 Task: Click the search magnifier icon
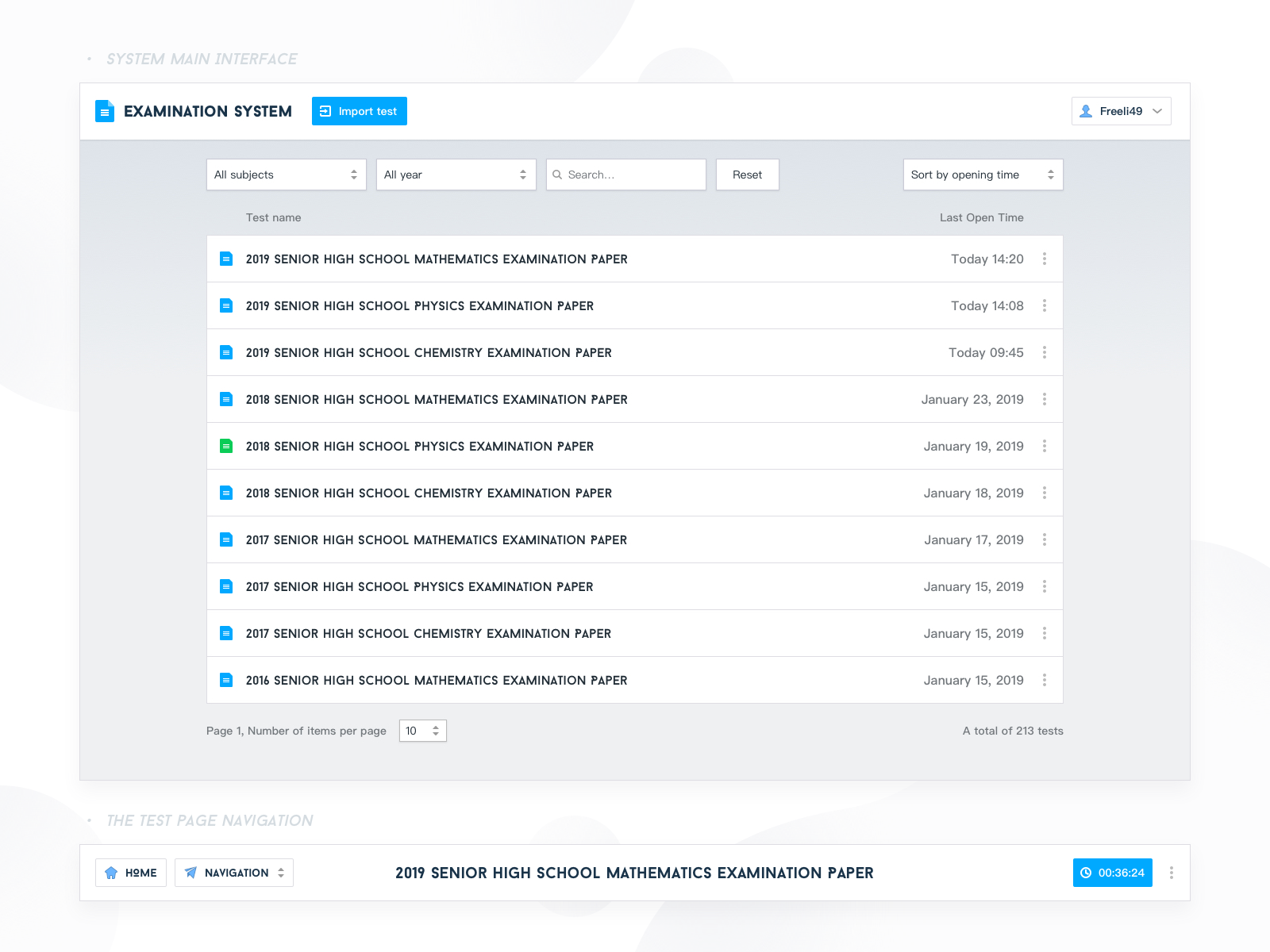click(557, 175)
